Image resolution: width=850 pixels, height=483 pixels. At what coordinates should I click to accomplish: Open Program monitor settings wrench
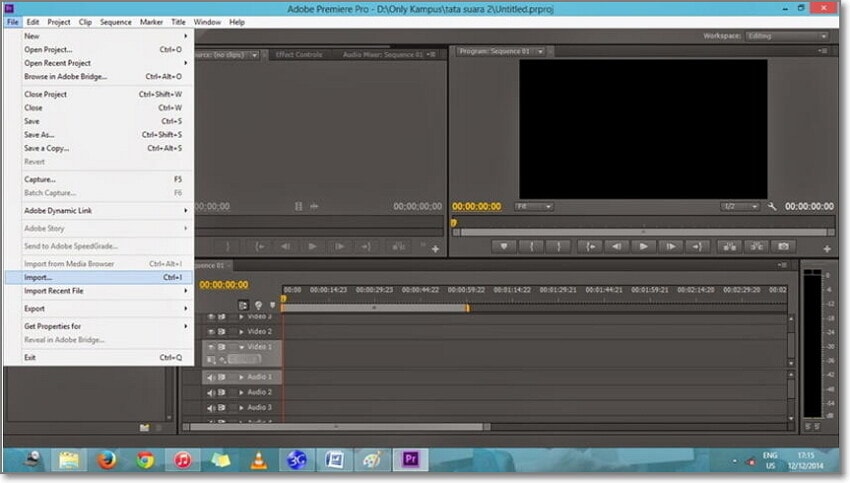(x=772, y=207)
